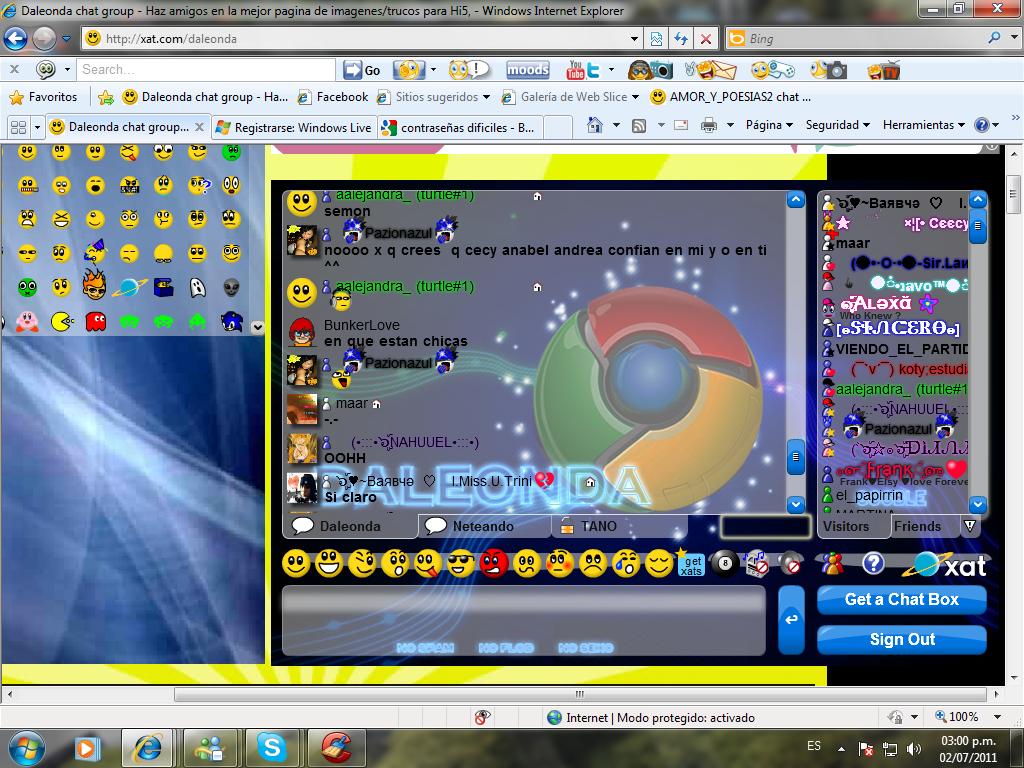Image resolution: width=1024 pixels, height=768 pixels.
Task: Select the Sonic emoticon in the smiley panel
Action: (231, 321)
